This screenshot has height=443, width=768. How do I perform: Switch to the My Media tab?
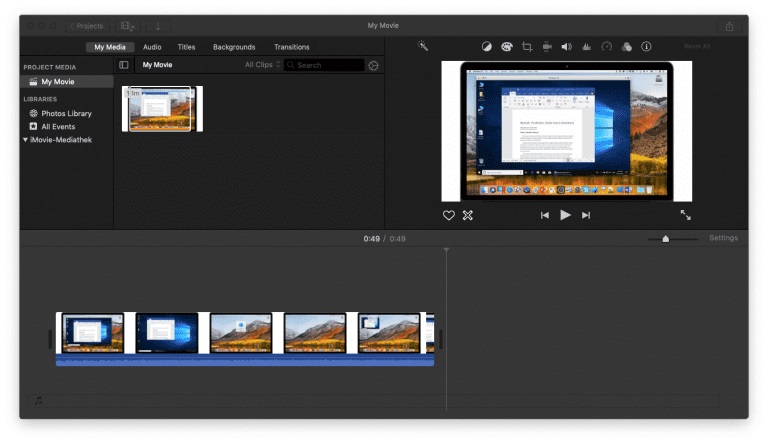110,47
